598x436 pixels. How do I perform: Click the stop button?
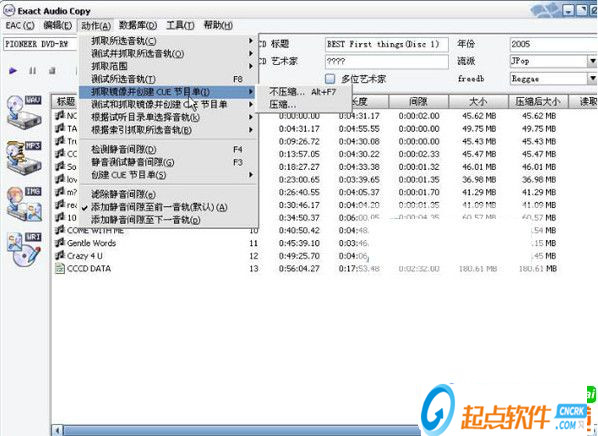[x=52, y=71]
